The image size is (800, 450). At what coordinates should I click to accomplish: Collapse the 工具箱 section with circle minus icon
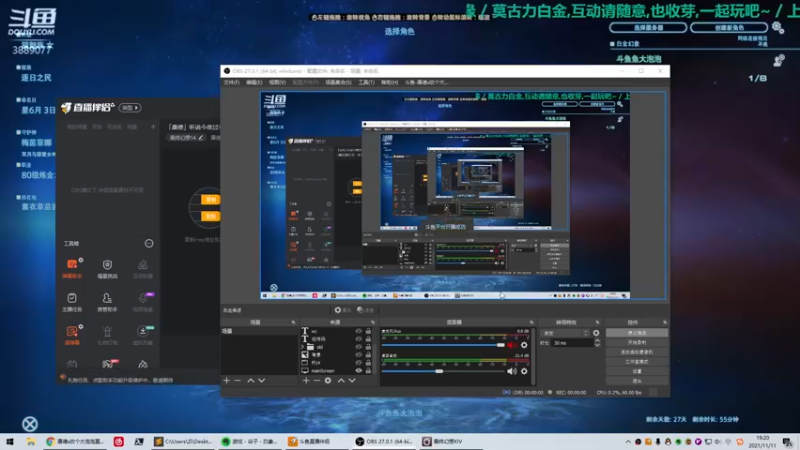point(149,244)
